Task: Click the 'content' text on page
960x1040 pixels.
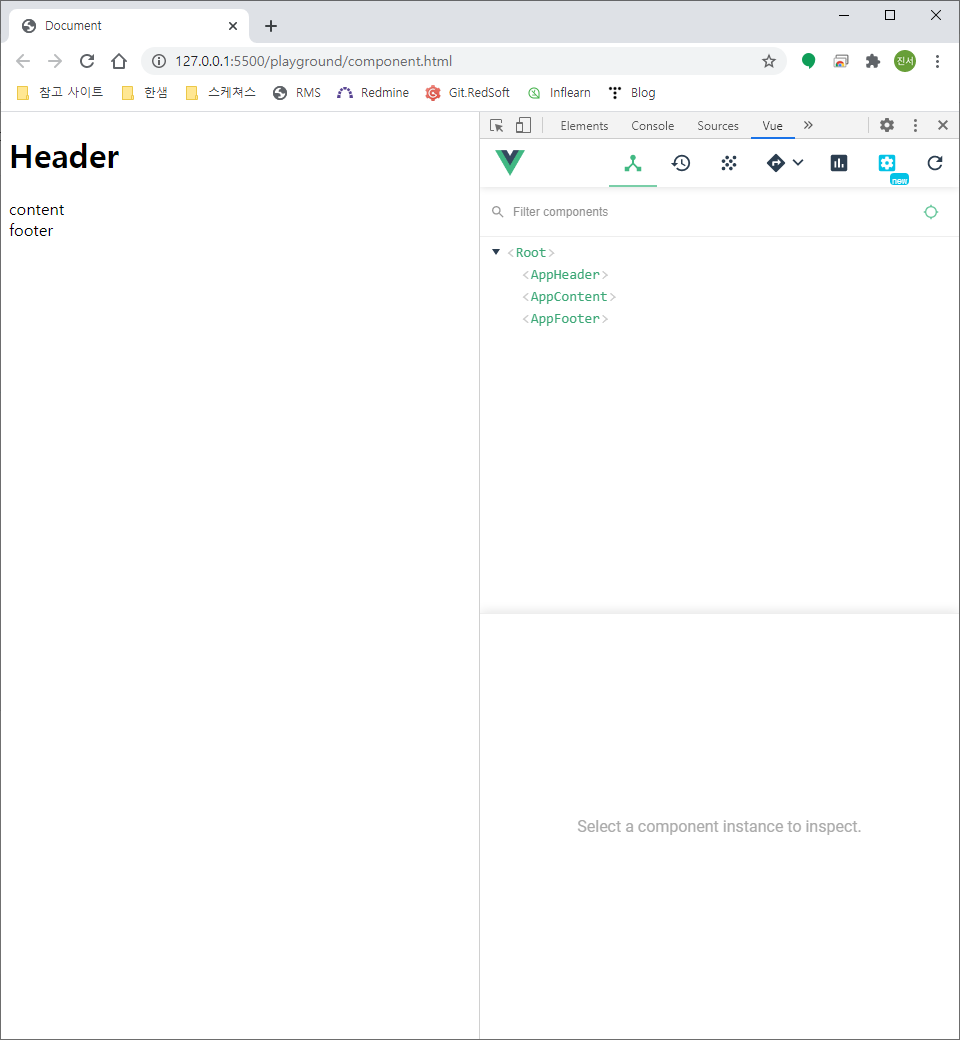Action: pos(36,210)
